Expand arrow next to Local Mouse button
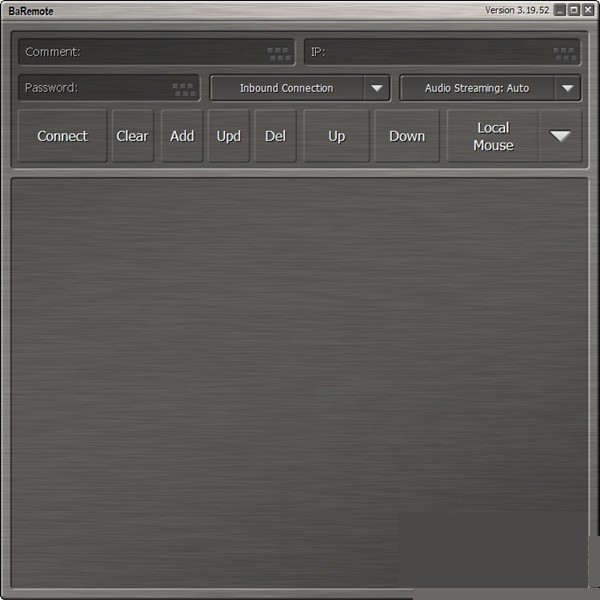This screenshot has height=600, width=600. (x=560, y=136)
